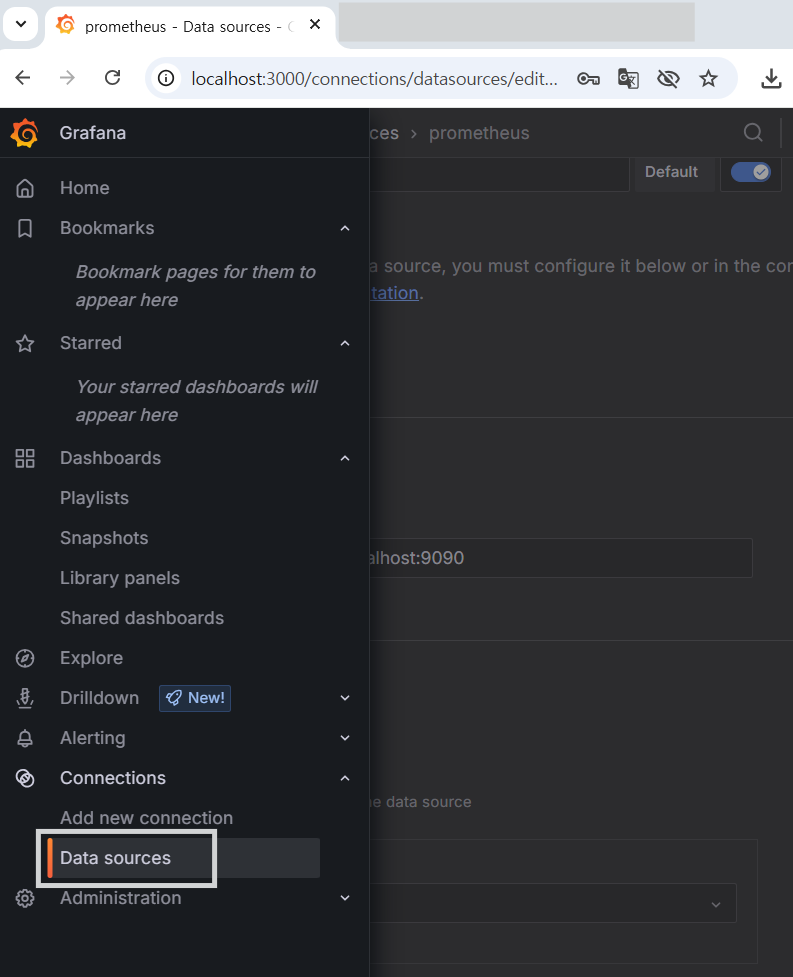Close the prometheus Data sources browser tab

point(315,24)
